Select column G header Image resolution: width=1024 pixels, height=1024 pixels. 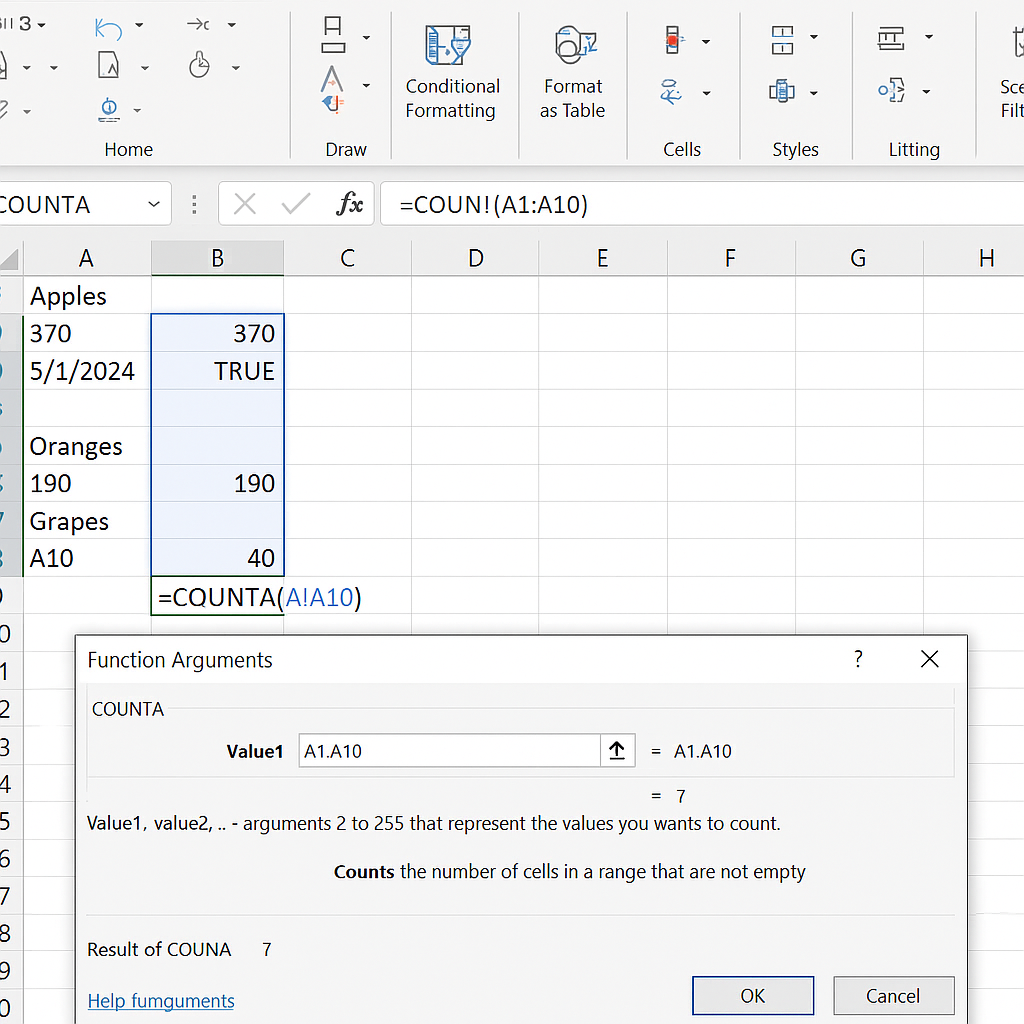tap(859, 258)
